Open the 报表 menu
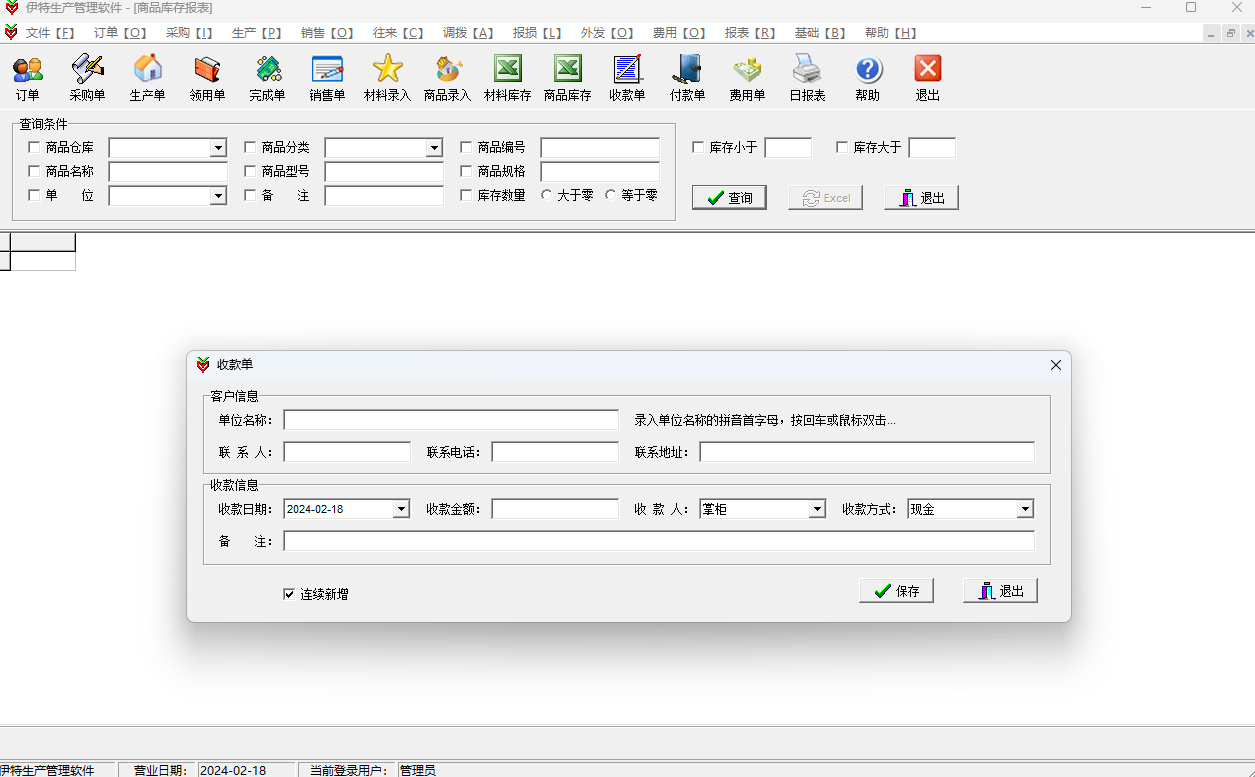The image size is (1255, 777). coord(750,33)
